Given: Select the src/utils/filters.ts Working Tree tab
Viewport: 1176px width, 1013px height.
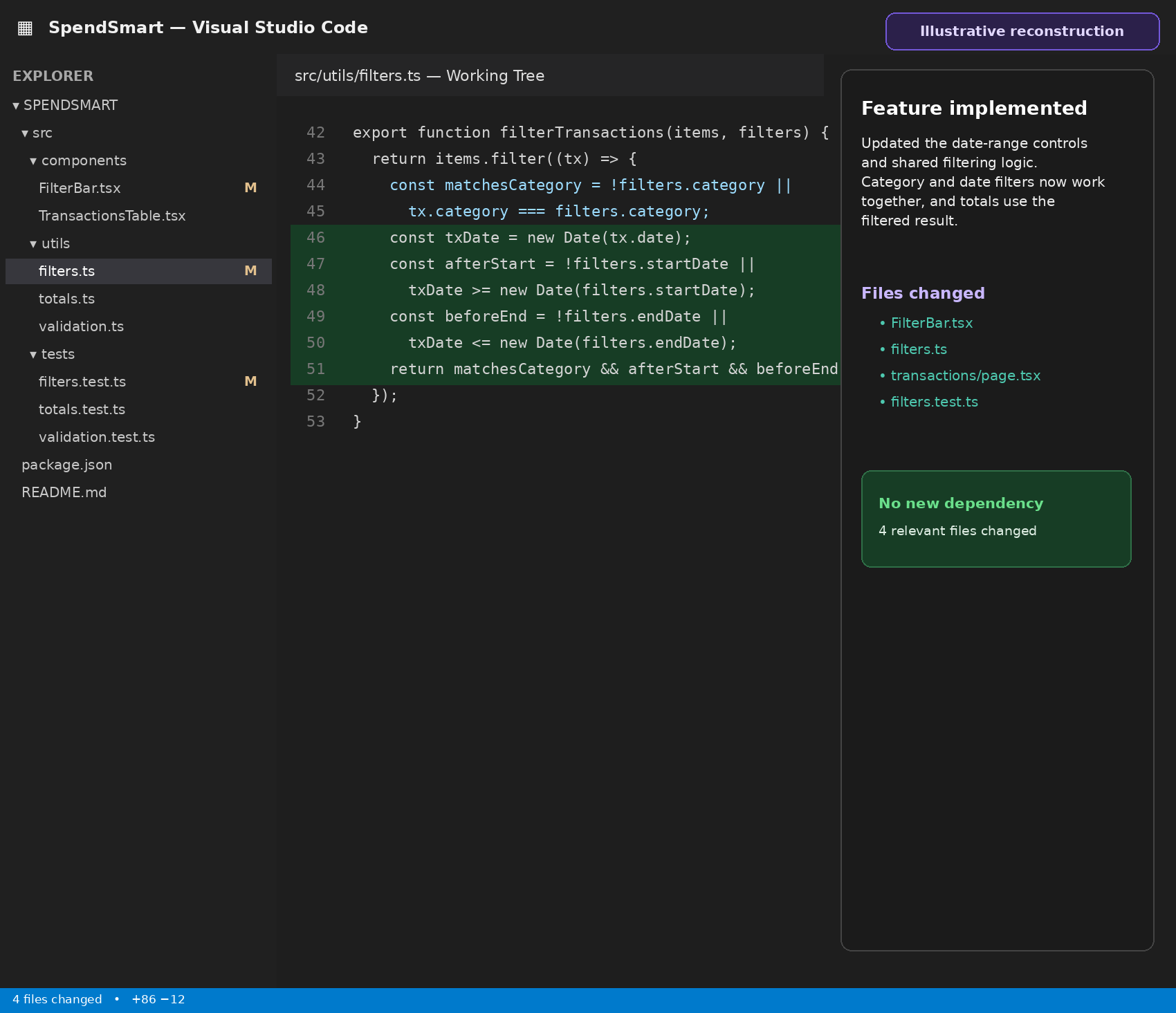Looking at the screenshot, I should 550,75.
